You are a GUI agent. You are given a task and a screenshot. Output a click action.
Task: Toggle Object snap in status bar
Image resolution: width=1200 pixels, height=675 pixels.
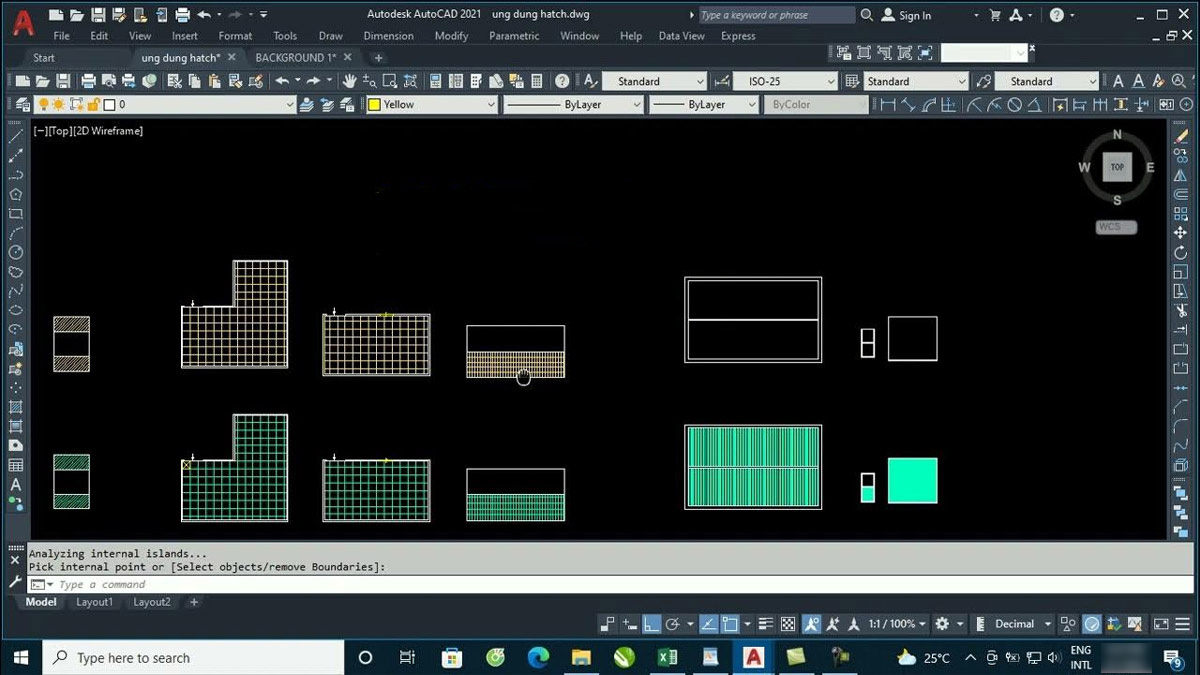[731, 624]
